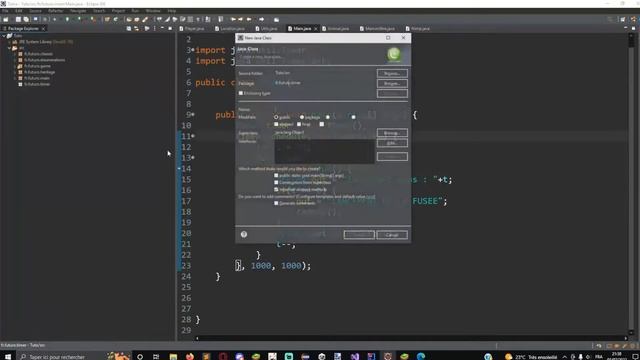Click Collapse All in Package Explorer

[x=129, y=29]
